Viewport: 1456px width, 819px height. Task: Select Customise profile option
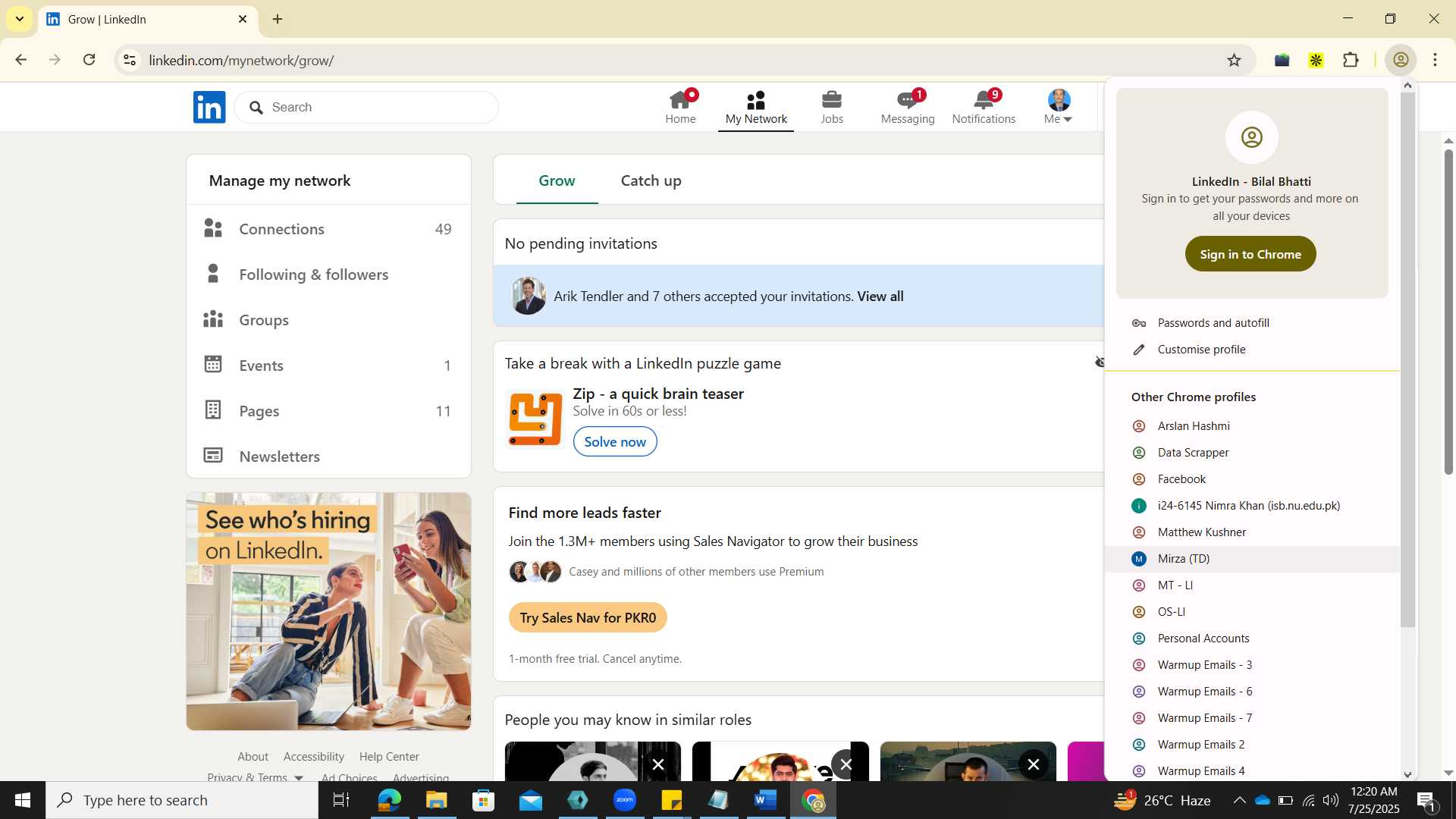click(1251, 350)
